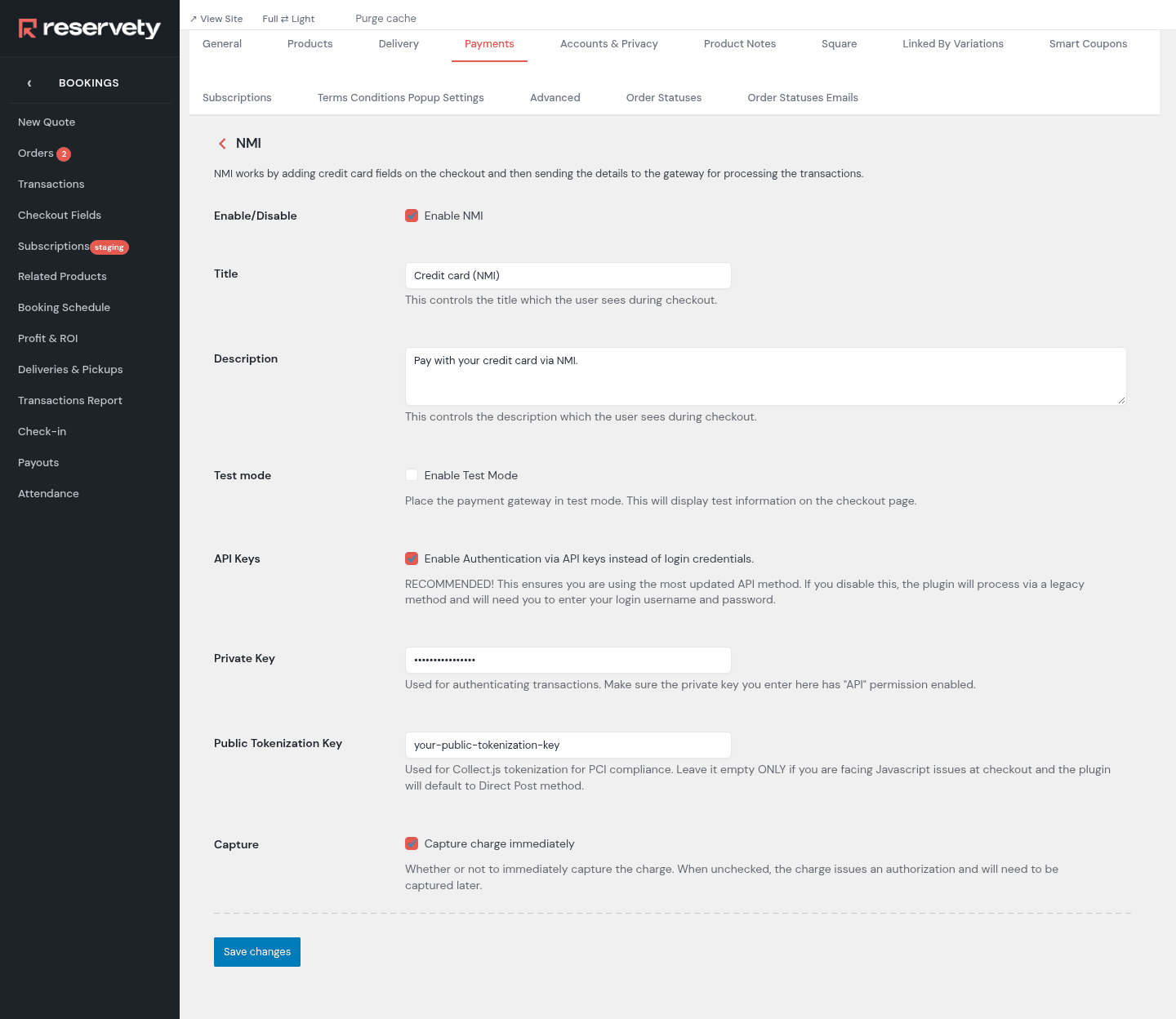This screenshot has height=1019, width=1176.
Task: Click the Reservety logo
Action: tap(90, 29)
